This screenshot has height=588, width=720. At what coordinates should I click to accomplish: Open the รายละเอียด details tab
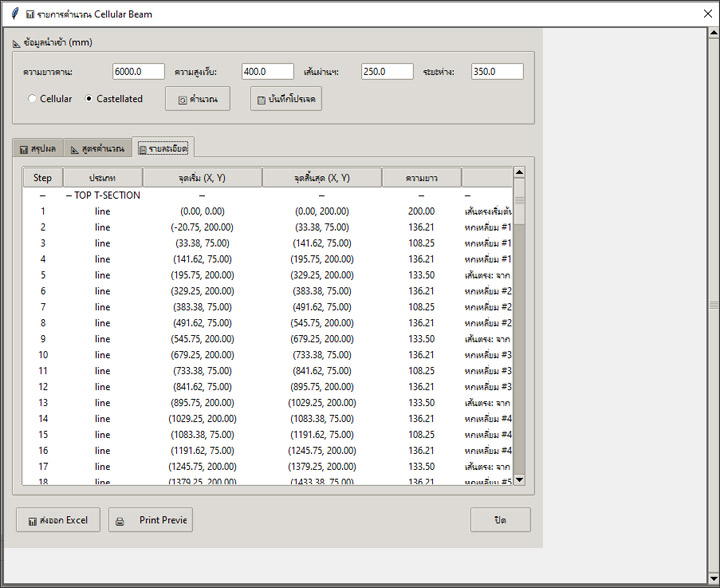(x=162, y=148)
